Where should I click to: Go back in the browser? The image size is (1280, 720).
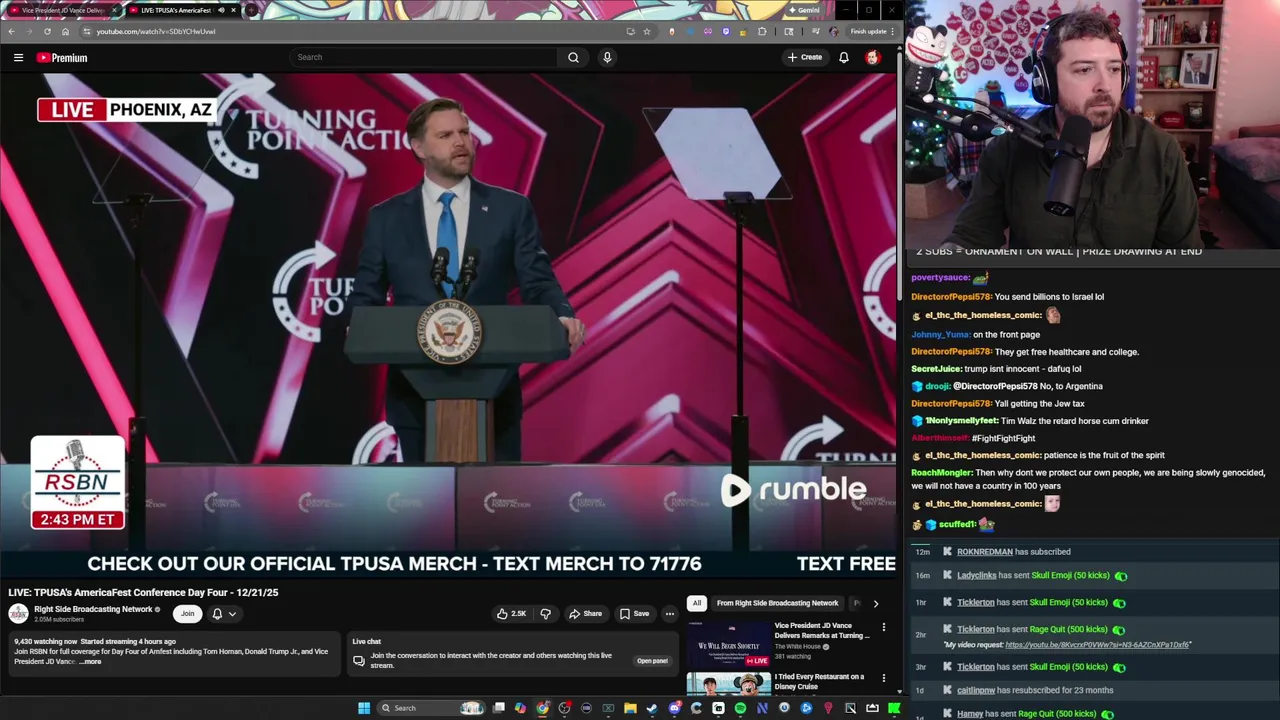11,31
